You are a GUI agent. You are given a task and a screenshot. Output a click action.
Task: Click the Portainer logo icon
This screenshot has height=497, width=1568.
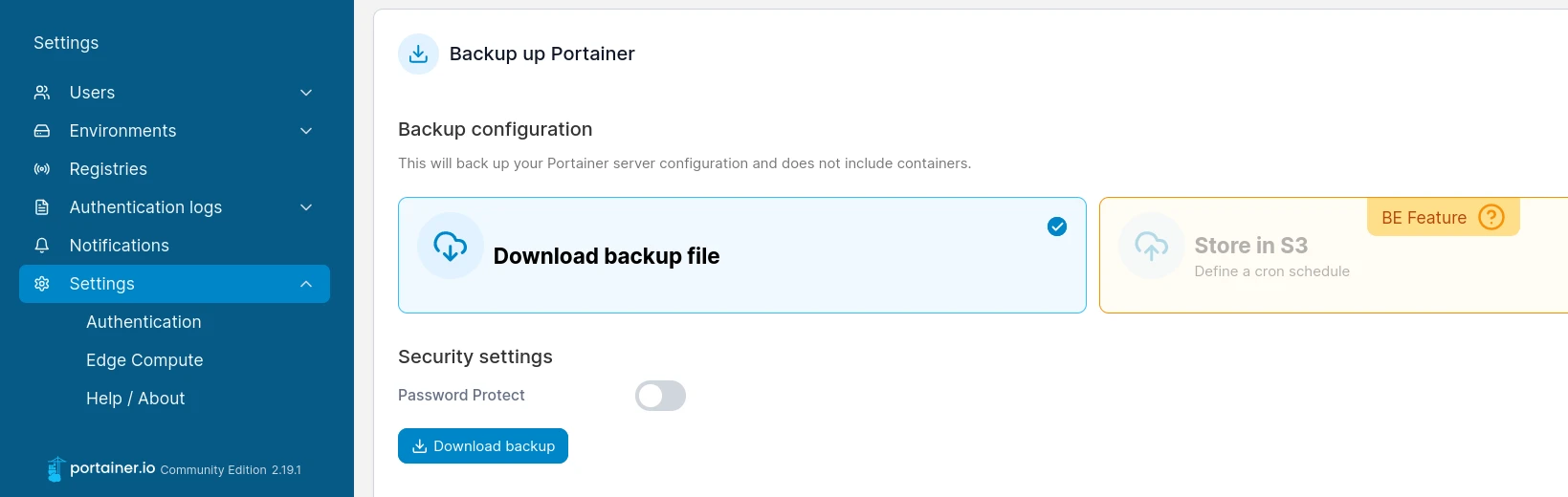[55, 469]
